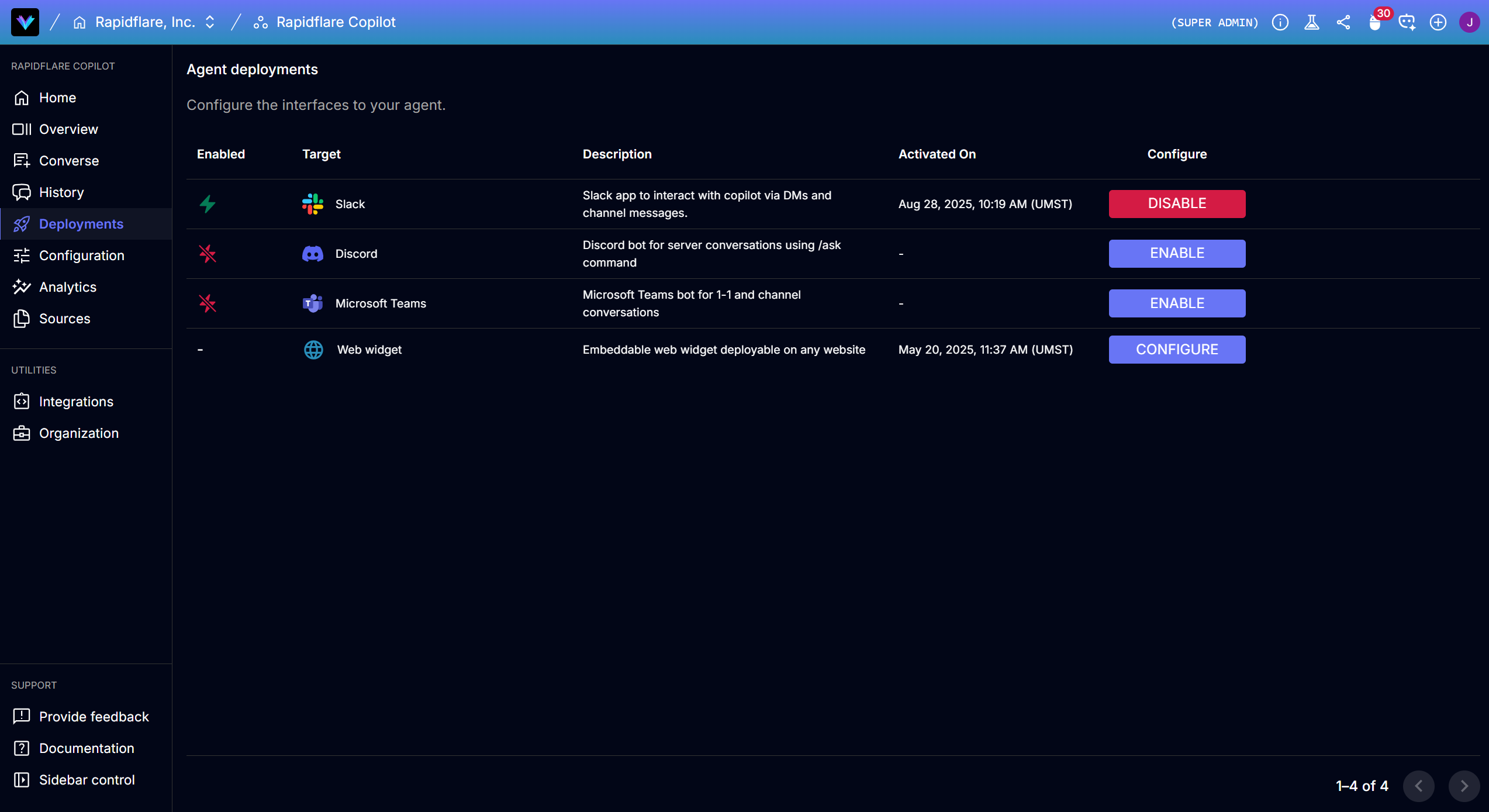Image resolution: width=1489 pixels, height=812 pixels.
Task: Click the chat sparkle assistant icon
Action: click(x=1407, y=22)
